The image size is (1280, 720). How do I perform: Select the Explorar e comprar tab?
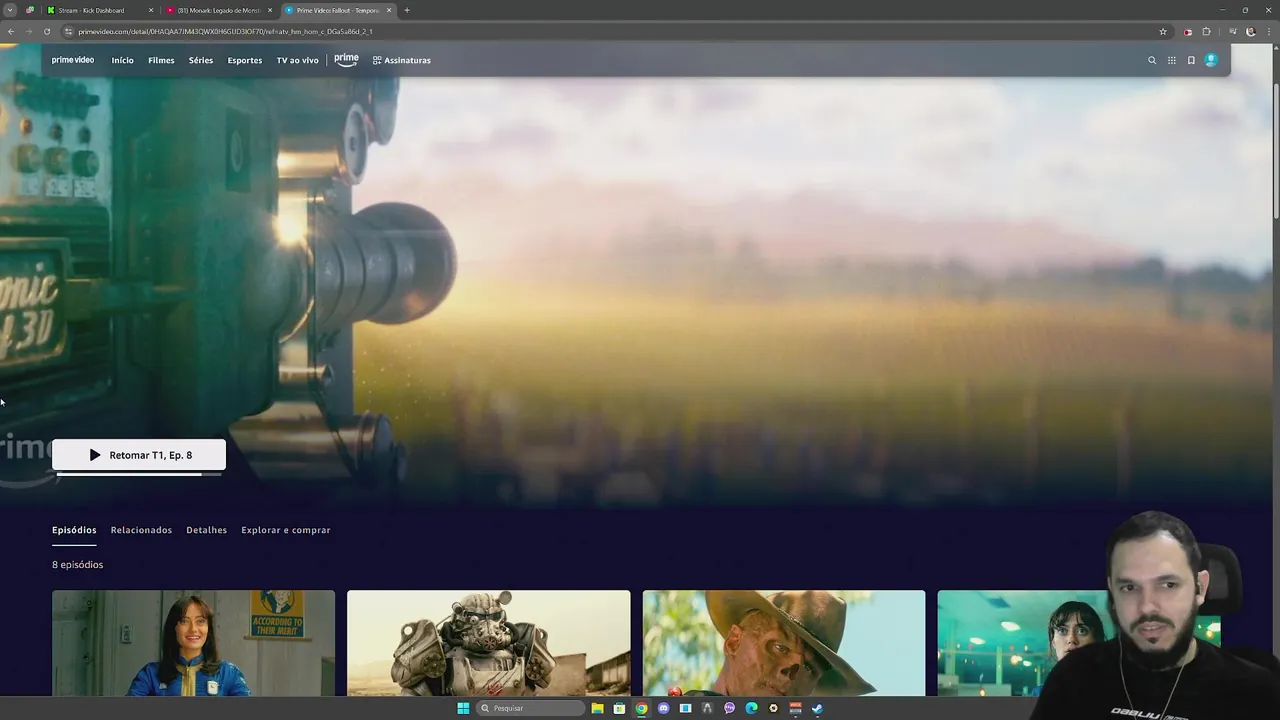click(x=286, y=530)
